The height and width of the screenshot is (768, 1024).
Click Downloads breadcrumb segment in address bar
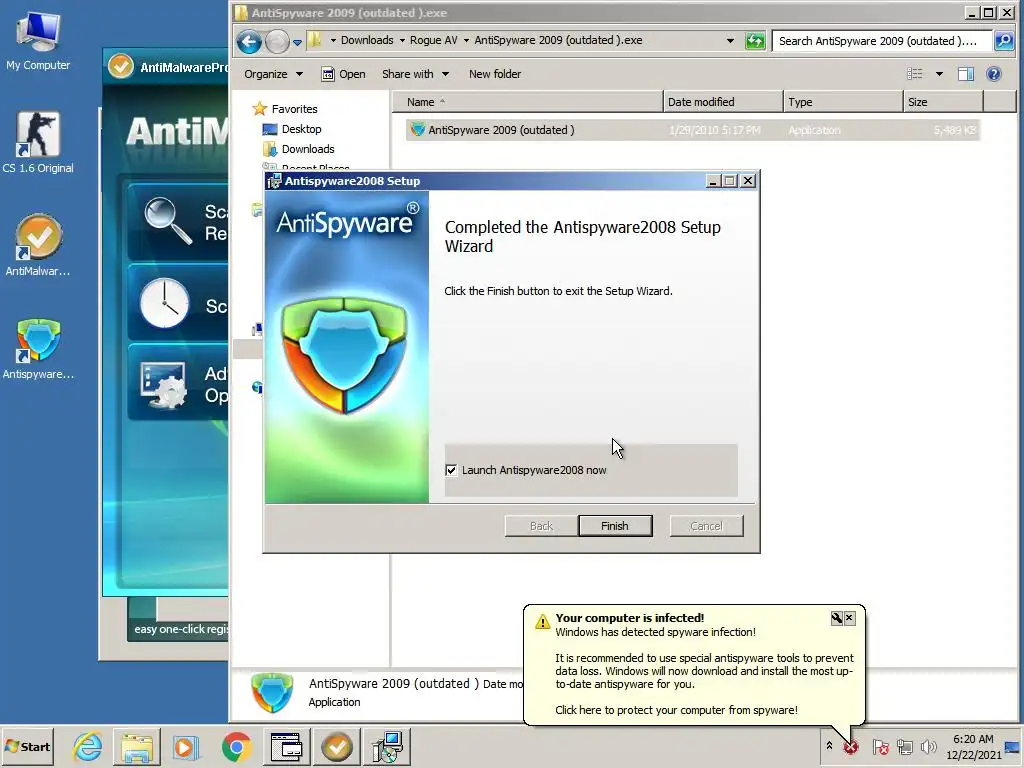(x=367, y=40)
